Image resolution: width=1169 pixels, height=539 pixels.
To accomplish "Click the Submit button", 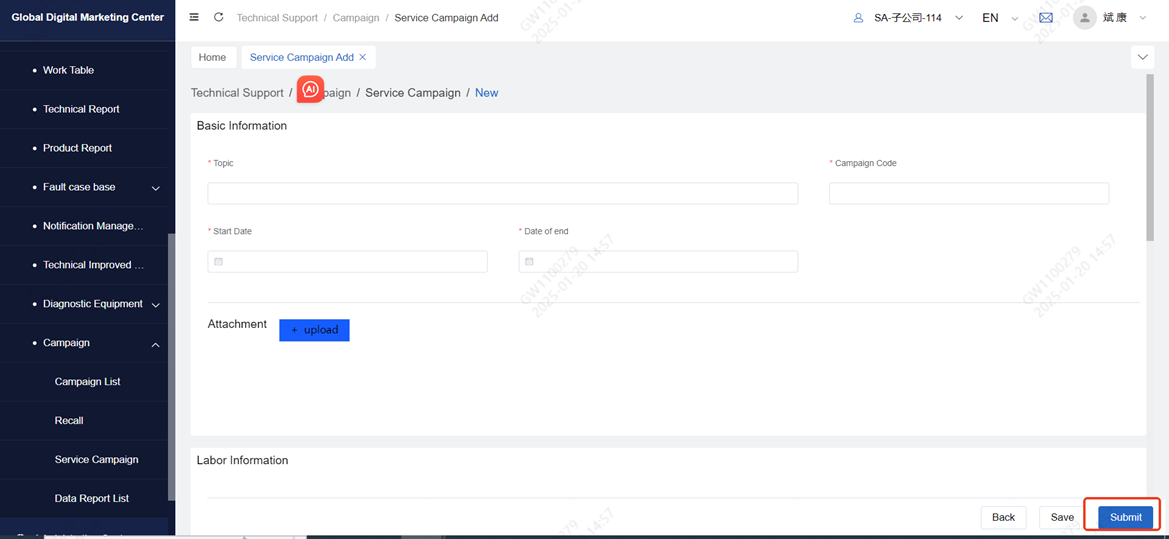I will 1125,517.
